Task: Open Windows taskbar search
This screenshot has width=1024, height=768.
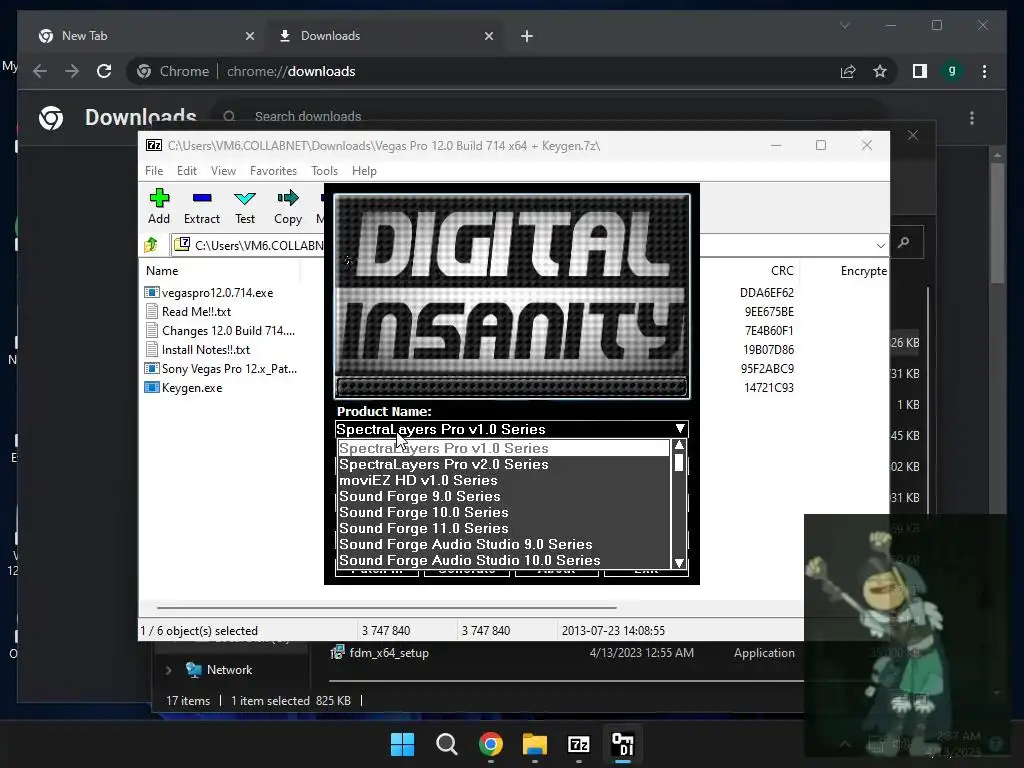Action: point(447,744)
